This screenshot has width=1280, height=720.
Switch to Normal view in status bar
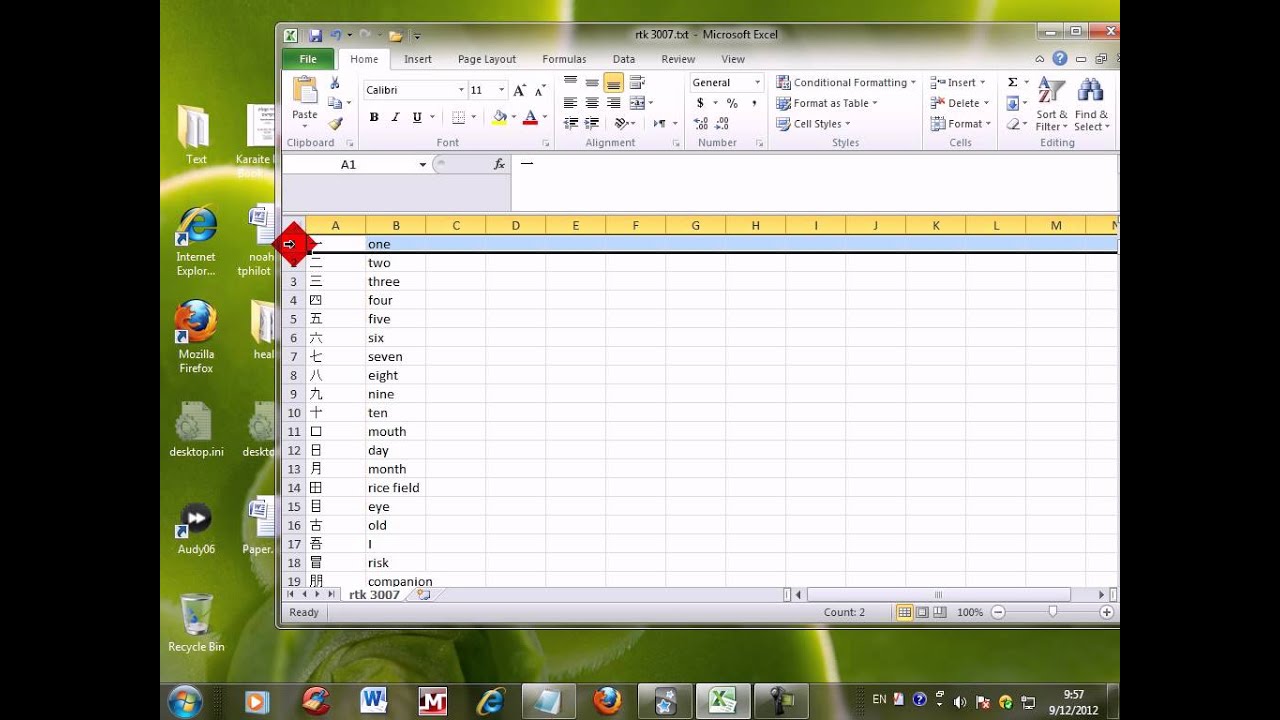click(904, 612)
